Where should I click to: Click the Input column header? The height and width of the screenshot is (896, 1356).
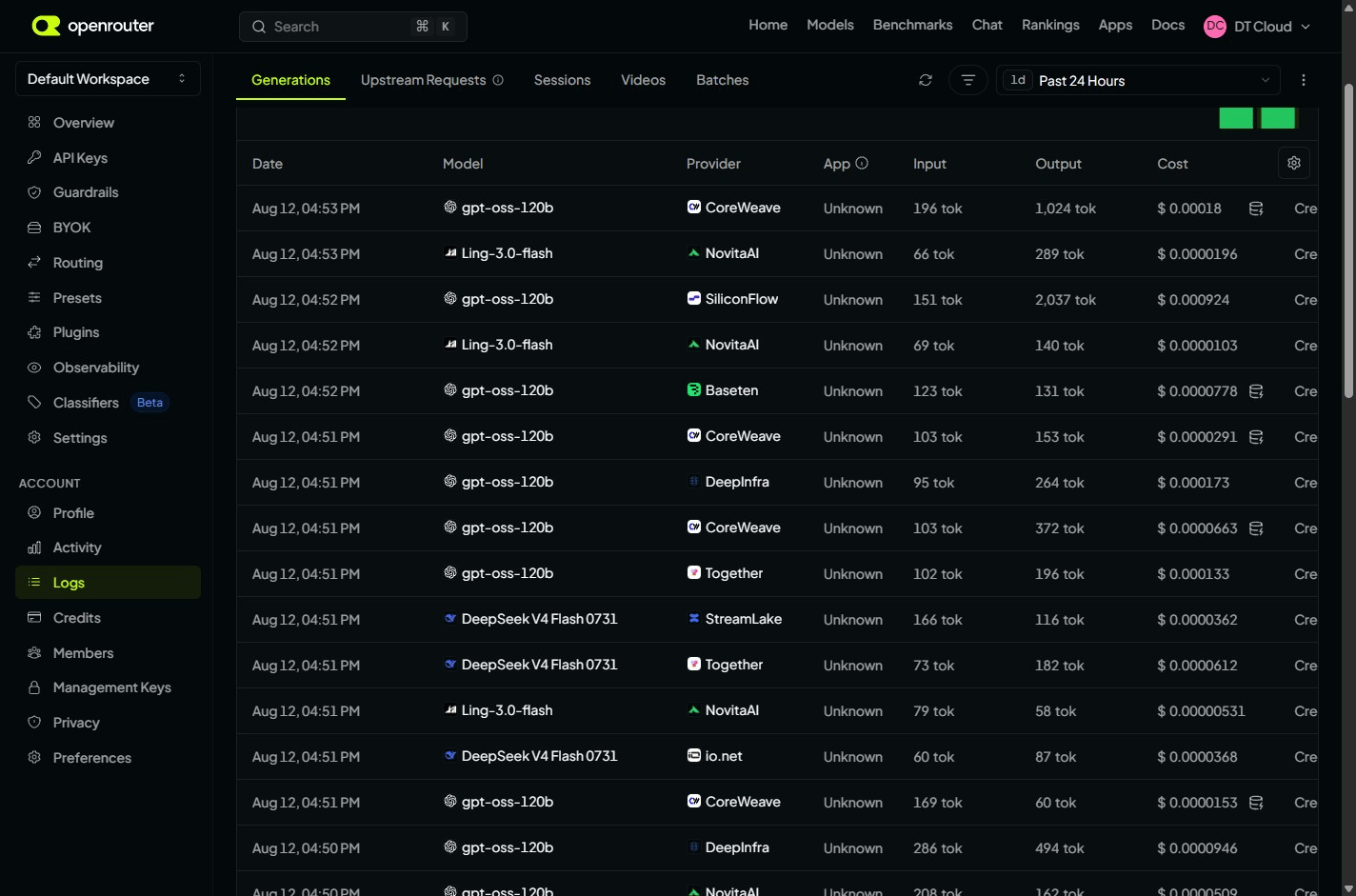pos(929,164)
